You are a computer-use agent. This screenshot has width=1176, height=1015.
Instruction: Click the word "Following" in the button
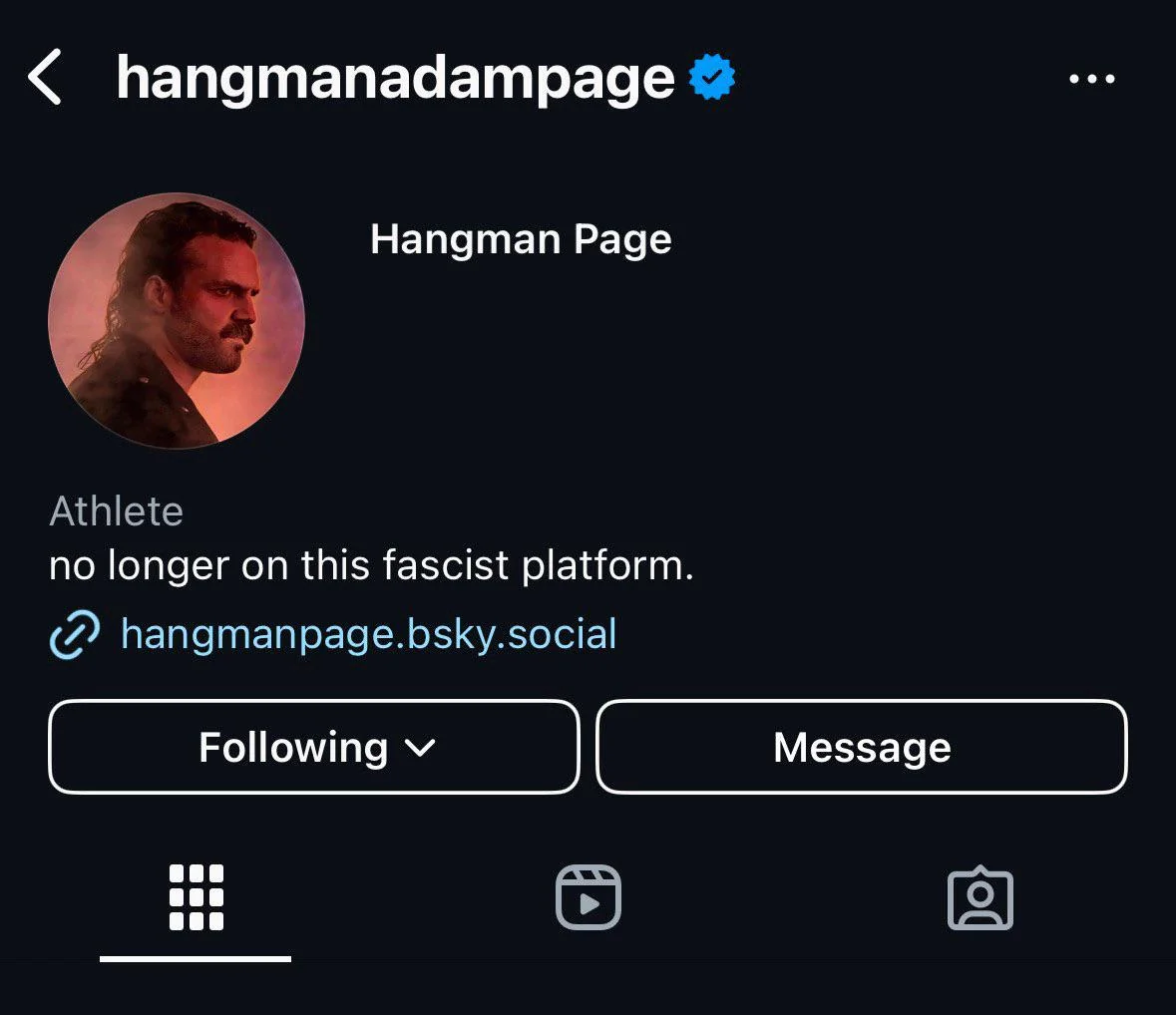(x=293, y=748)
